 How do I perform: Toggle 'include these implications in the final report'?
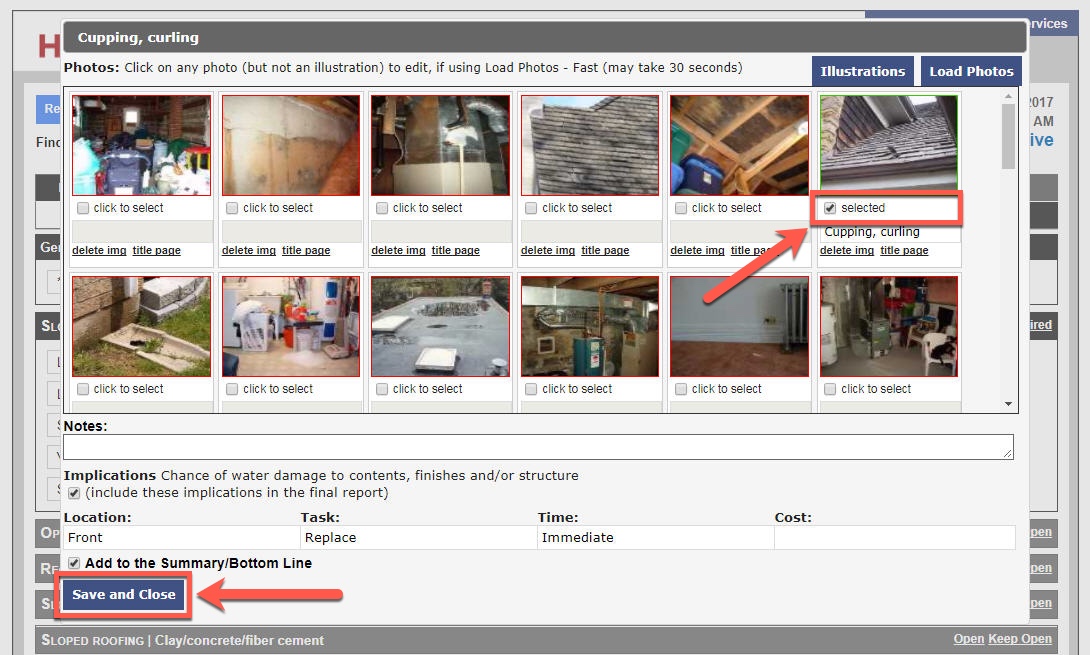point(74,493)
